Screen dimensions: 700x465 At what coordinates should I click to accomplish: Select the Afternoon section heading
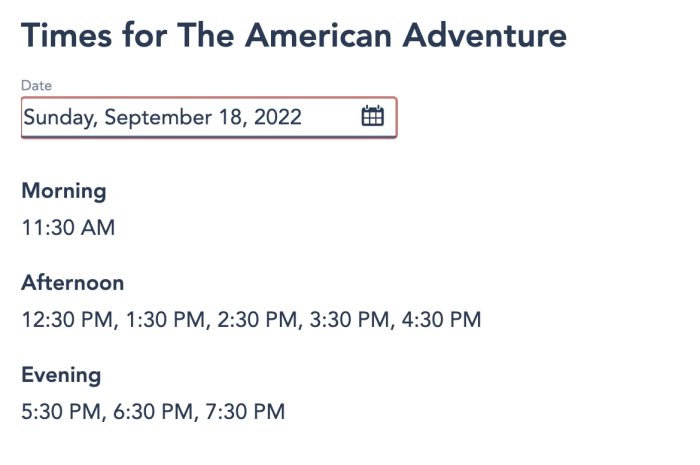tap(73, 282)
